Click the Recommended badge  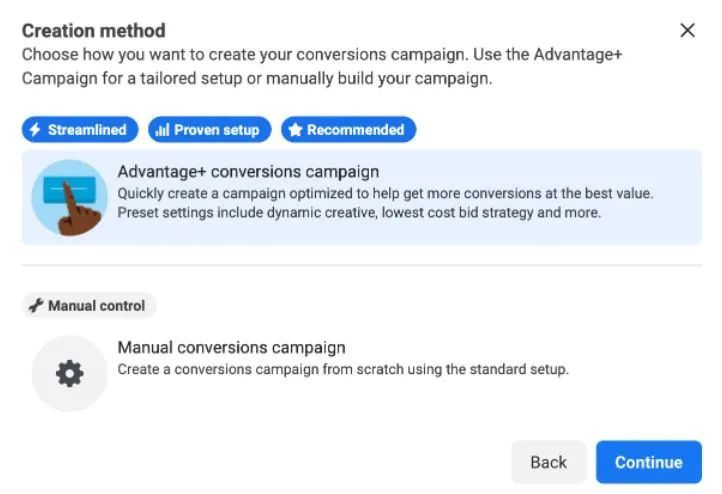348,130
